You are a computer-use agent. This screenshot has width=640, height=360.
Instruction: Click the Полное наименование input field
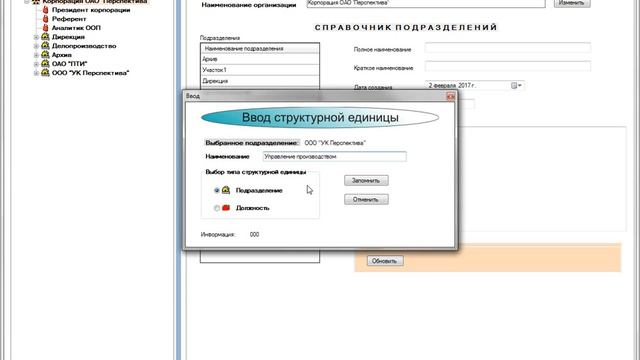pos(507,48)
